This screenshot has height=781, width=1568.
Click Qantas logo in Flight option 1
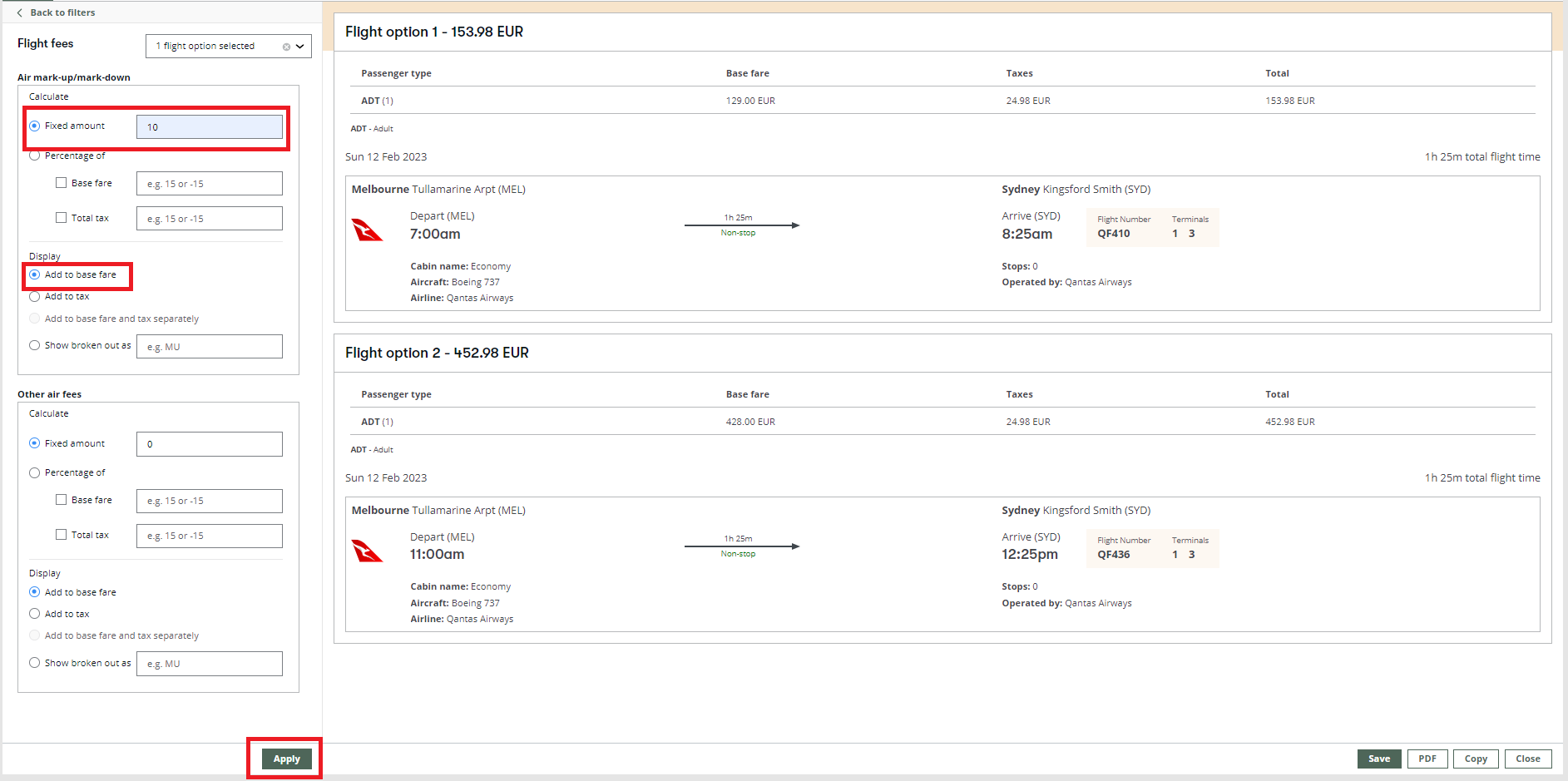367,230
